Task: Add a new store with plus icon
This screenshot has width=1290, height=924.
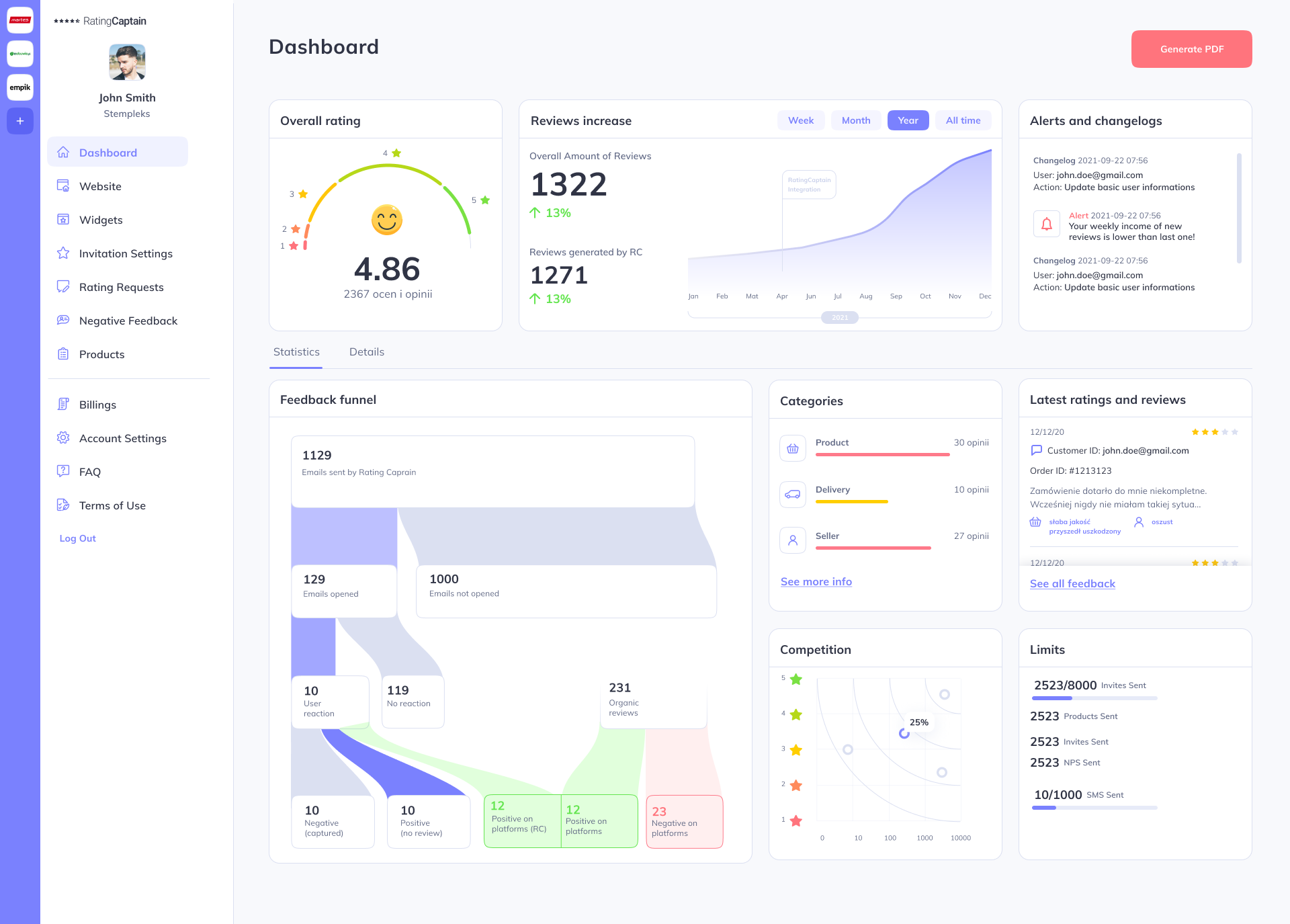Action: (20, 121)
